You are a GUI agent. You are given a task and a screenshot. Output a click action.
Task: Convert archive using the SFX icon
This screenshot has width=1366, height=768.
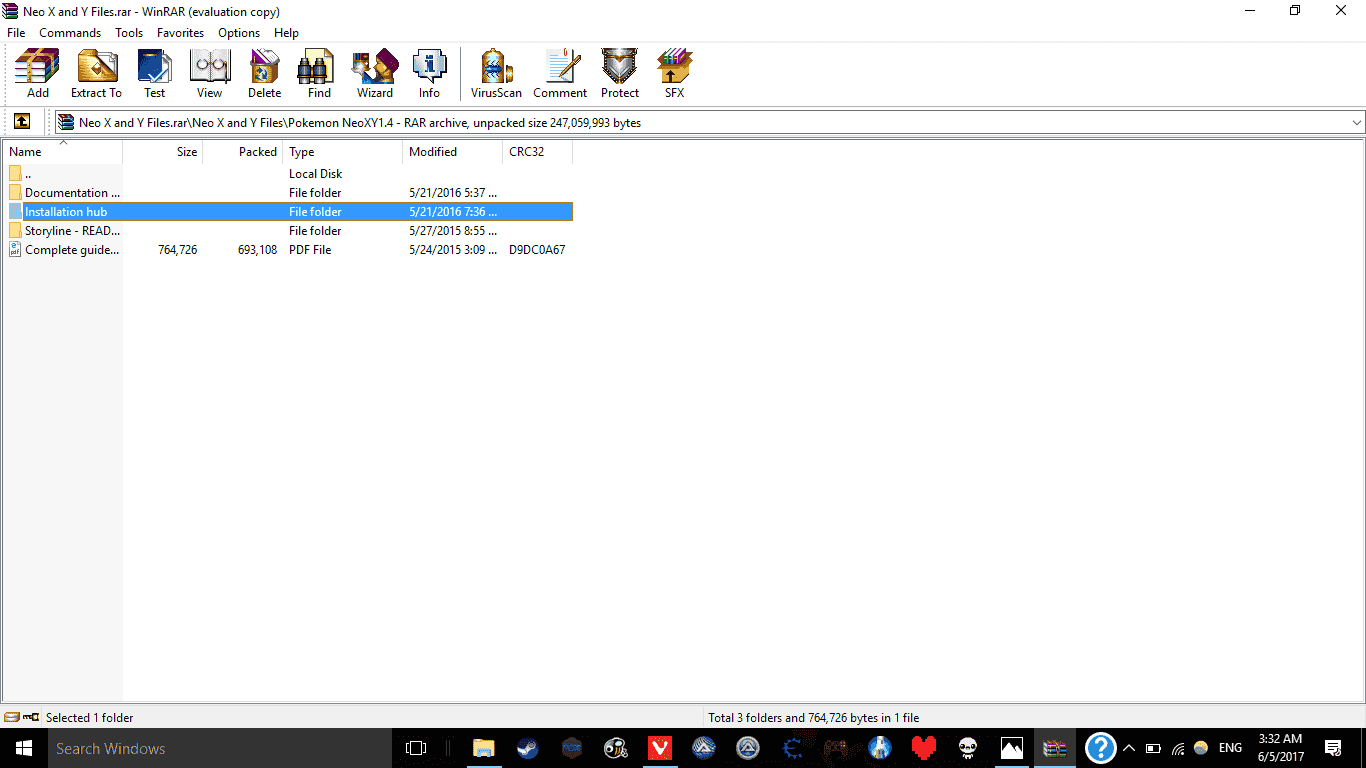(x=674, y=73)
